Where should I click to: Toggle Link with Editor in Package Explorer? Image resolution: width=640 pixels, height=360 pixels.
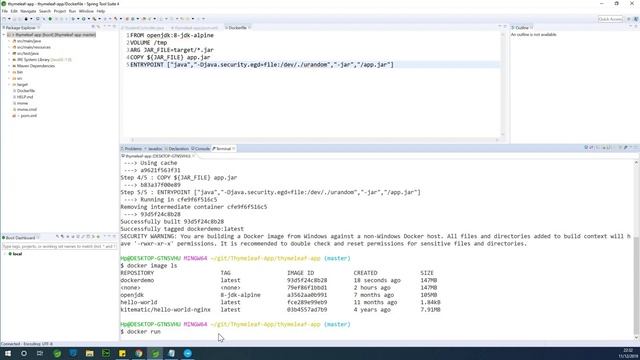pos(98,27)
